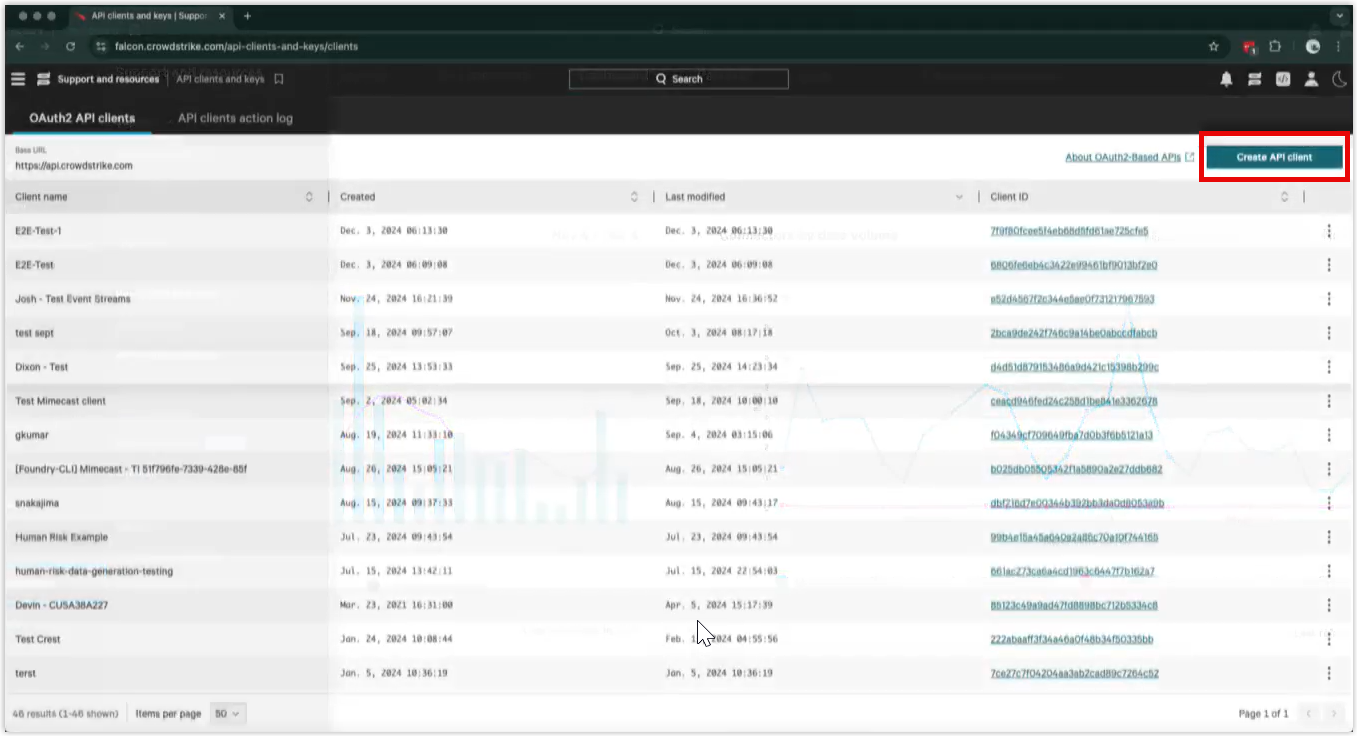
Task: Open the Client ID sort chevron
Action: (1285, 196)
